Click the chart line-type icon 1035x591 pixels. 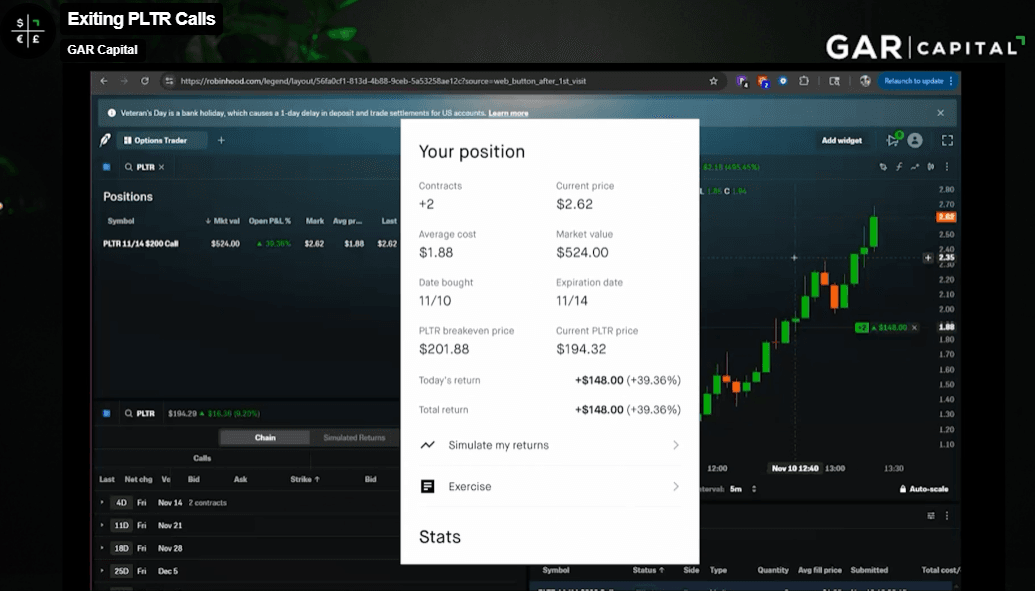(x=915, y=167)
